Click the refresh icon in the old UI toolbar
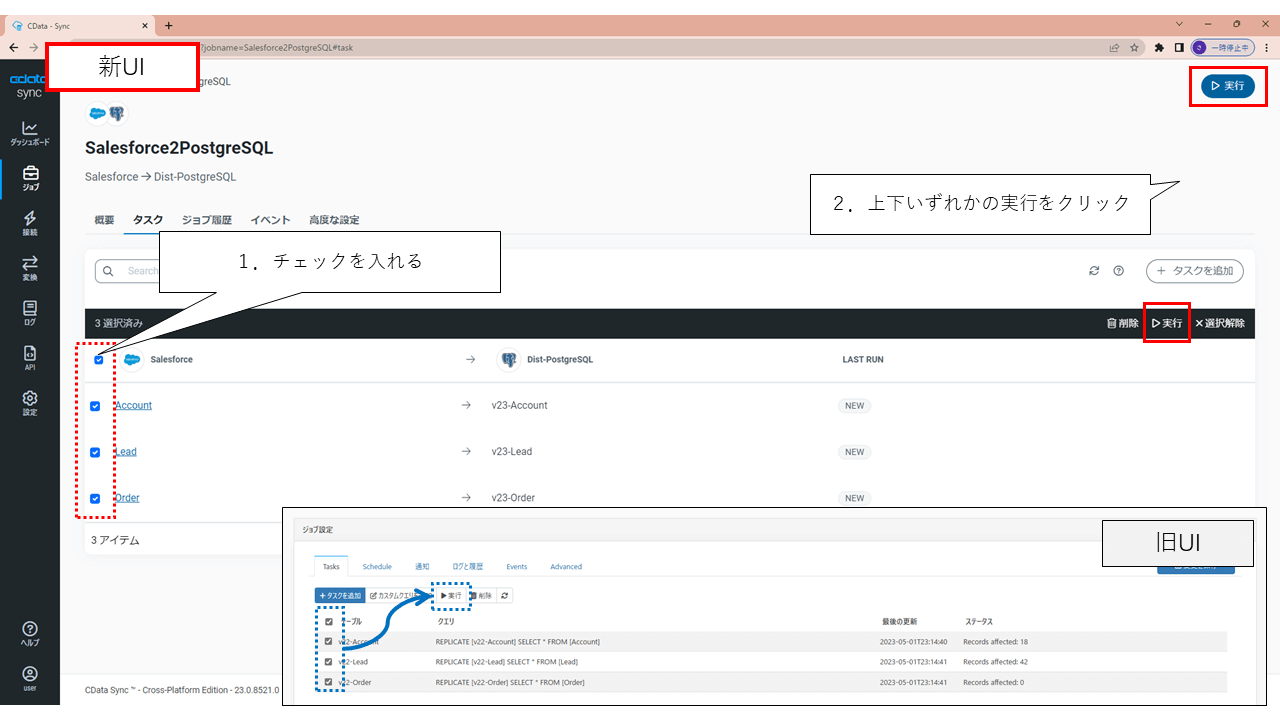This screenshot has height=720, width=1280. [x=505, y=596]
